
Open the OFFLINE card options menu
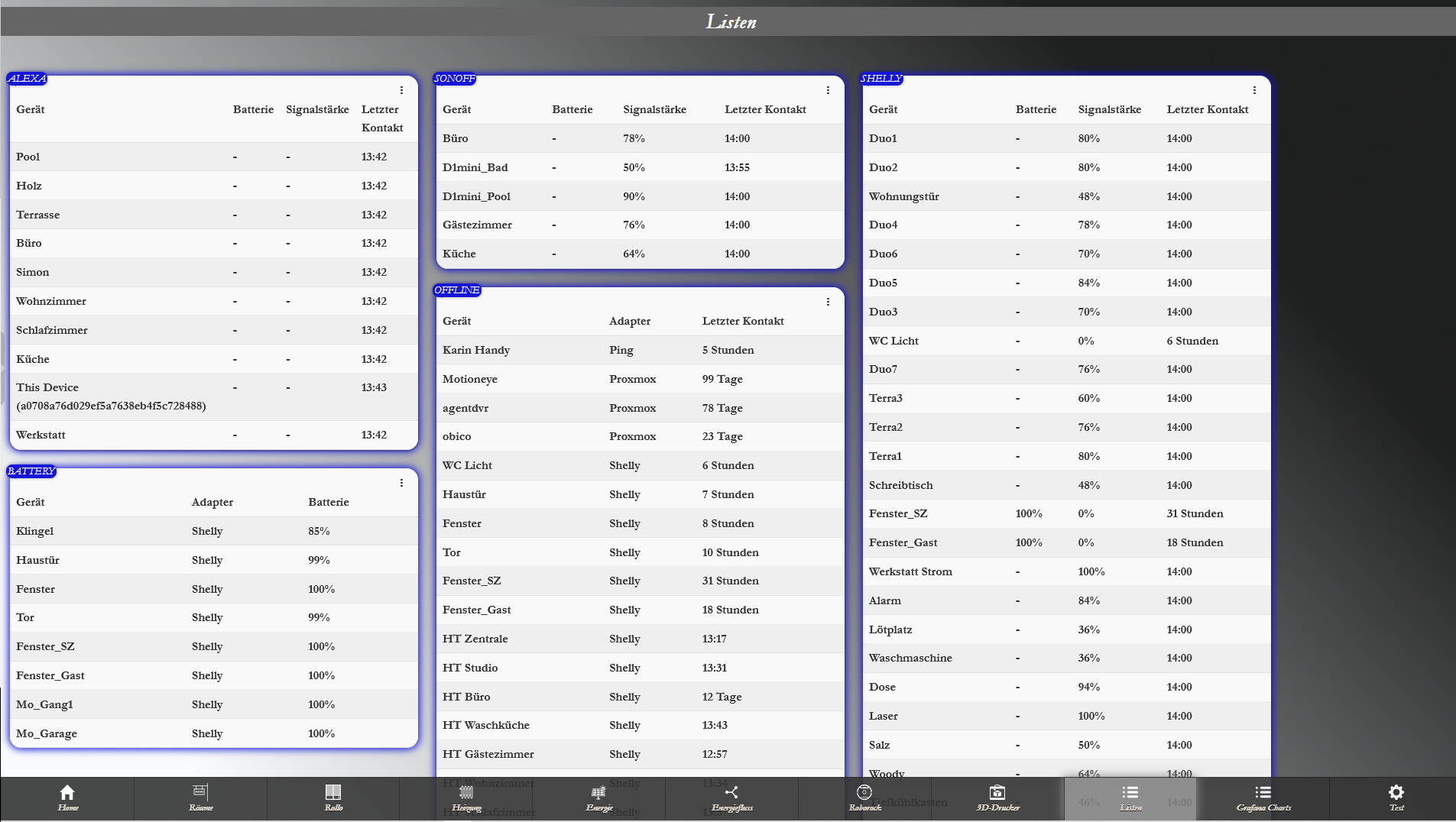click(828, 302)
